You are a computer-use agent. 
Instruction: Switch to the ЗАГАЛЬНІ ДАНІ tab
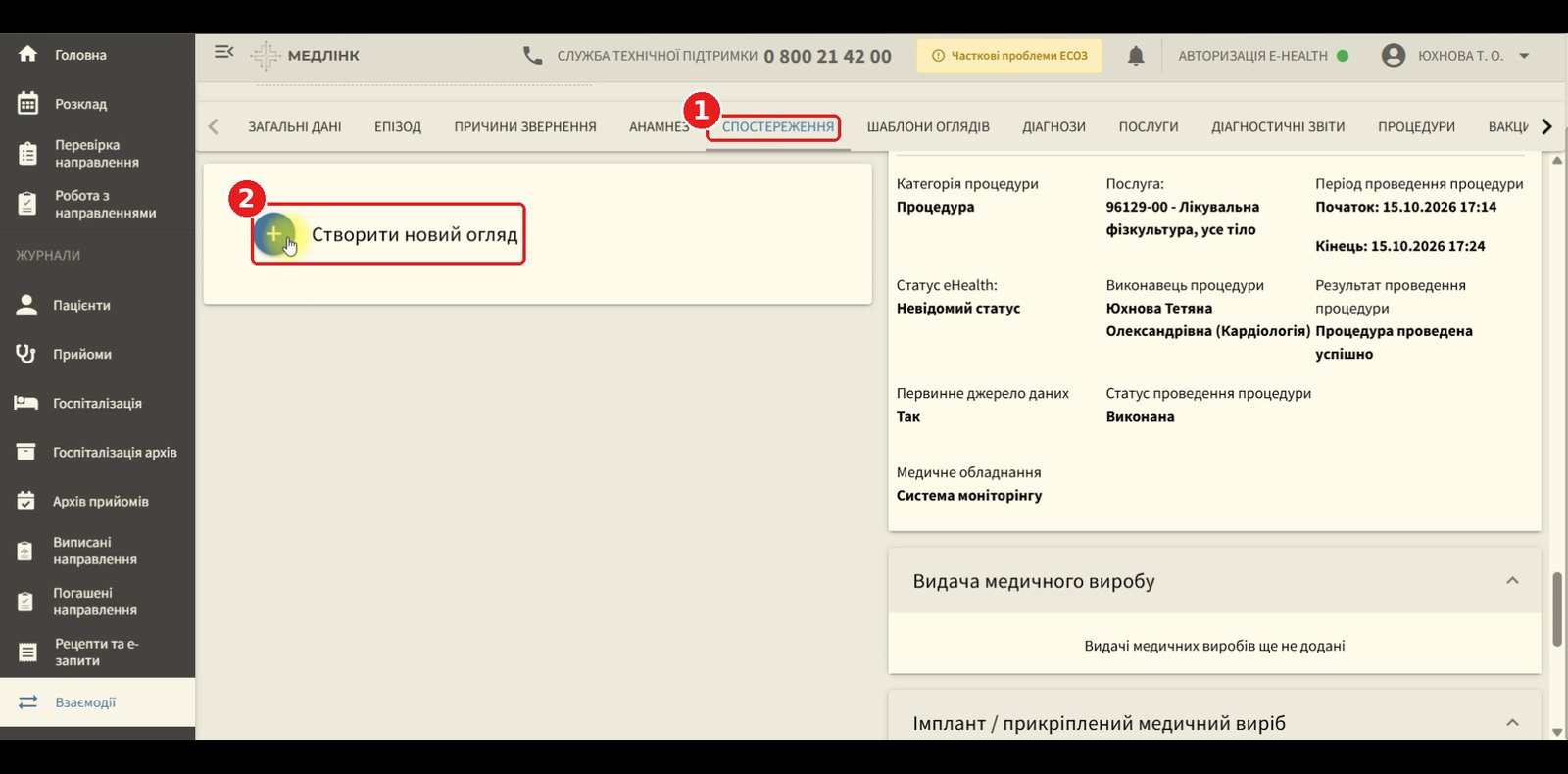tap(295, 127)
